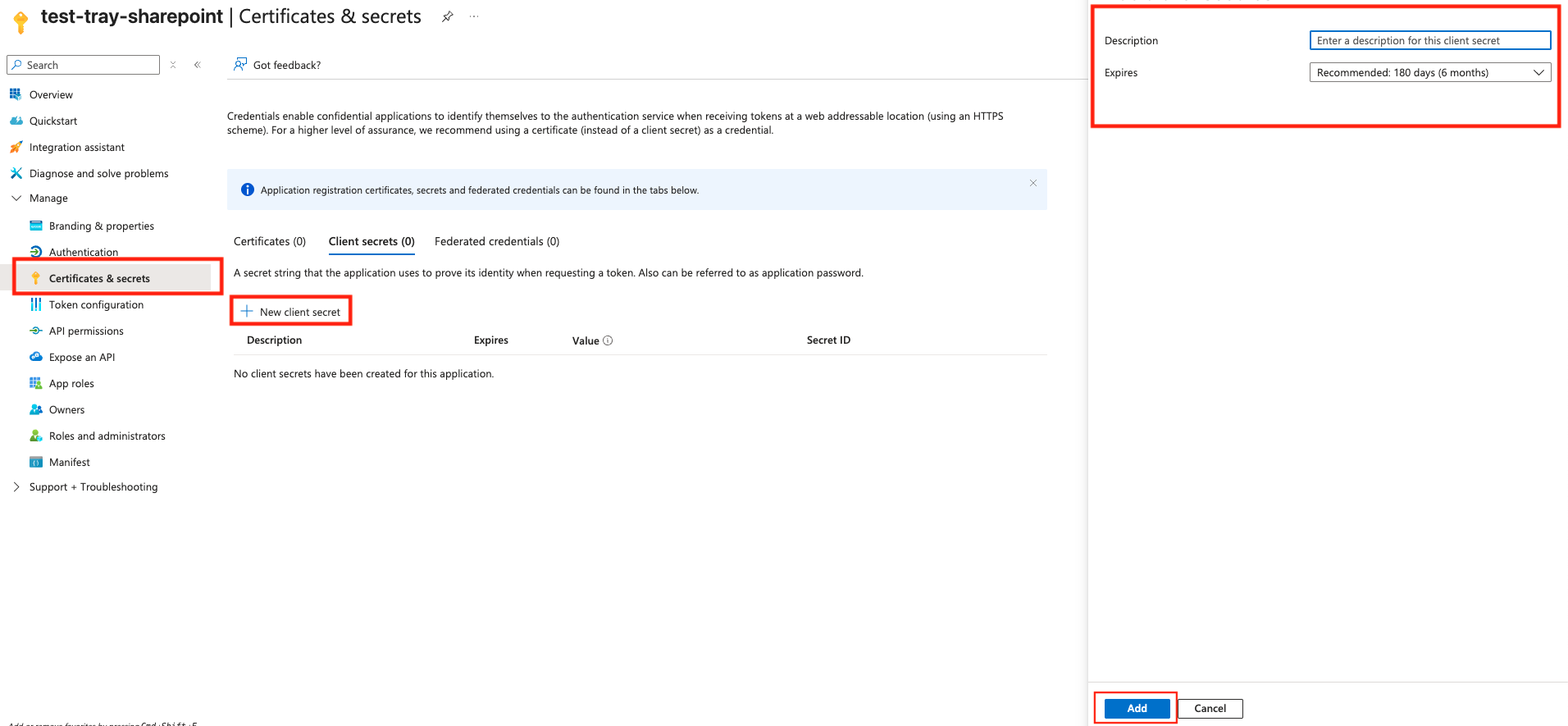Click the large key icon in page title
This screenshot has height=726, width=1568.
[21, 21]
